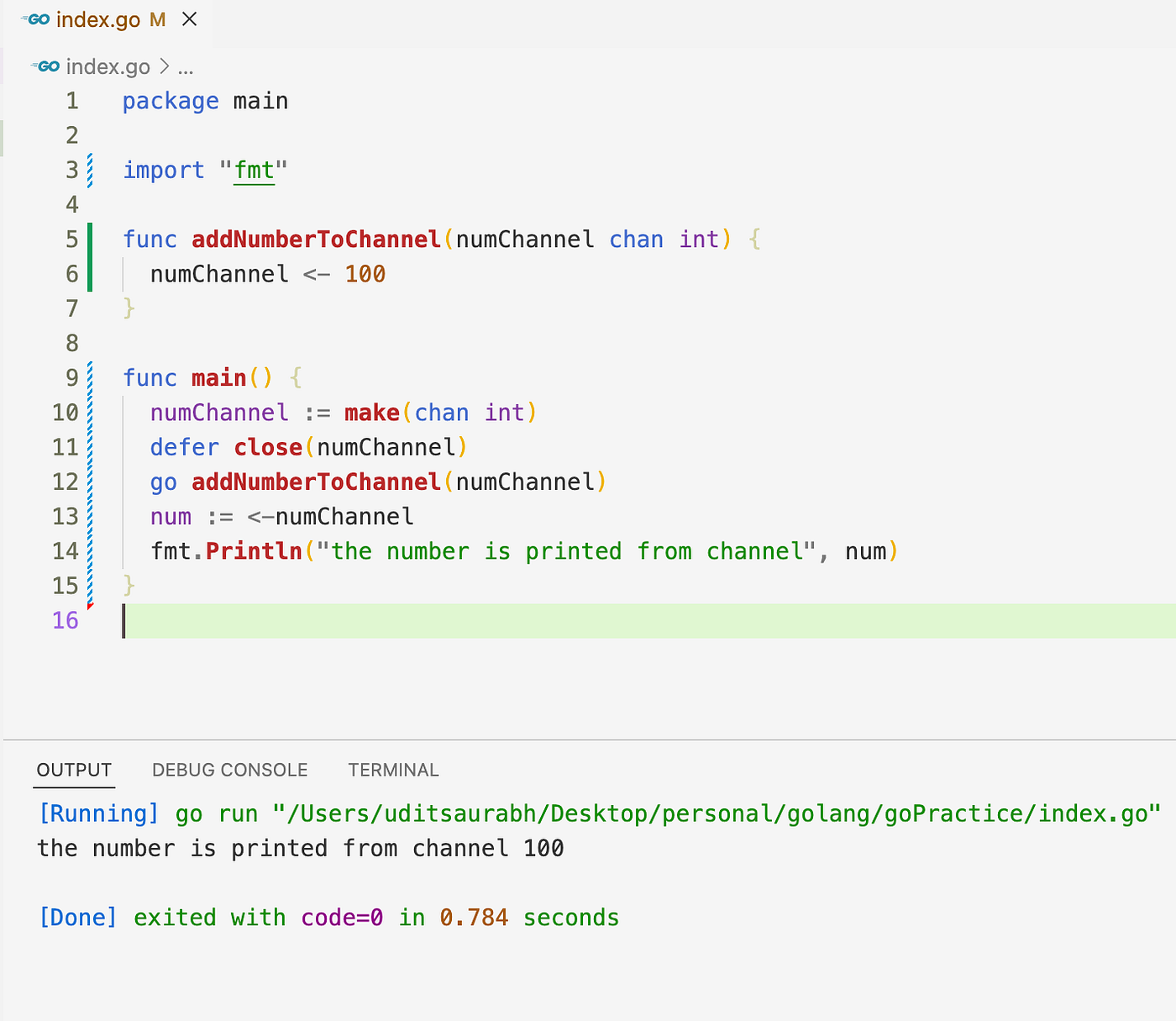Open the breadcrumb path for index.go
The image size is (1176, 1021).
pyautogui.click(x=108, y=66)
